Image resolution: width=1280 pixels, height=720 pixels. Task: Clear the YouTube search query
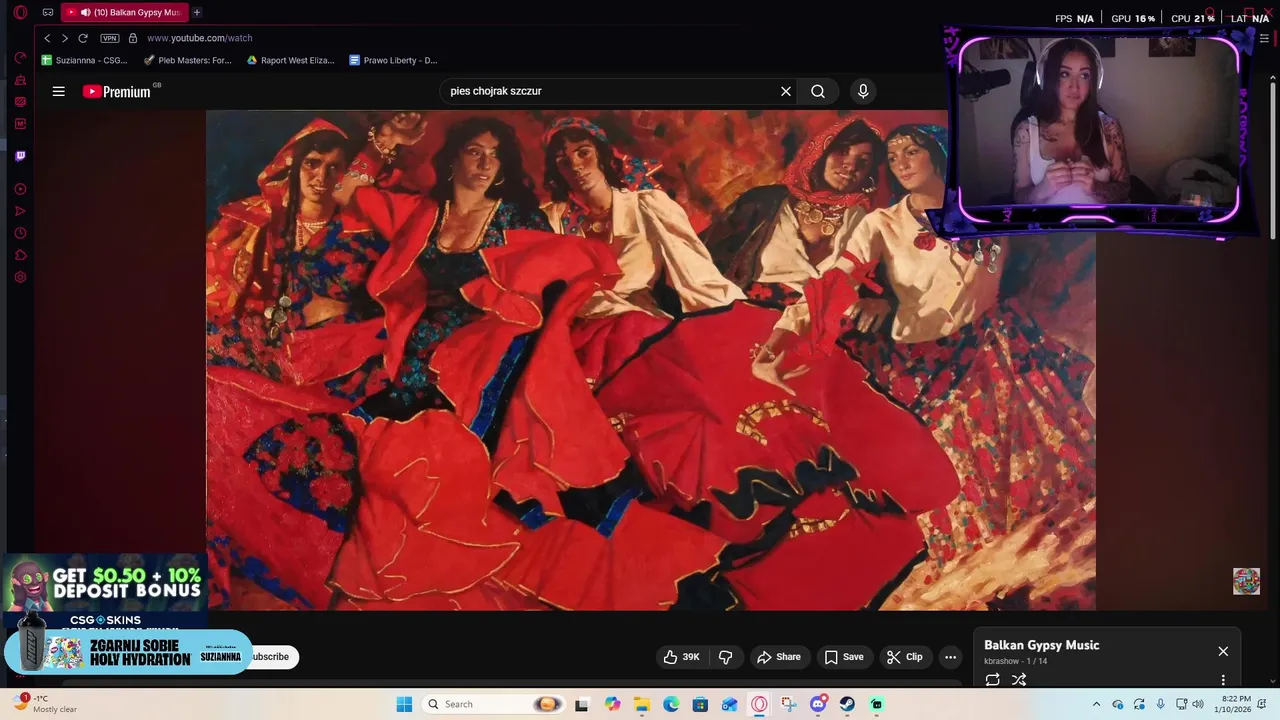click(x=786, y=91)
